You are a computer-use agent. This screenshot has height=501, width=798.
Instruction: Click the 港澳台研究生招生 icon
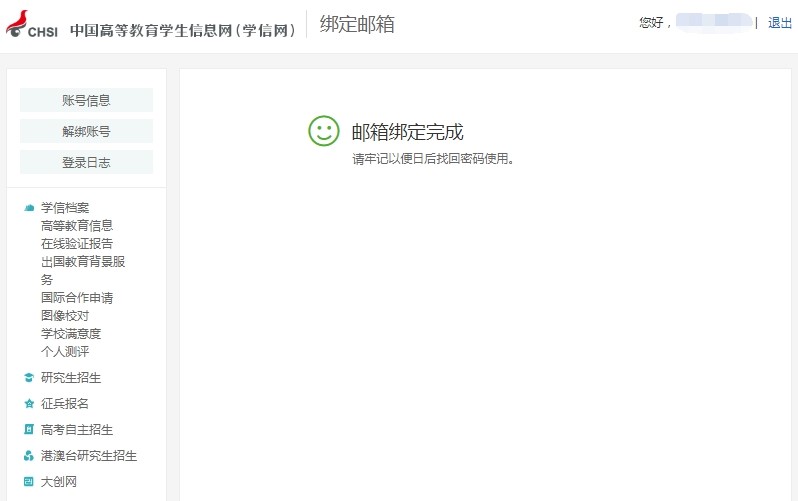click(29, 456)
